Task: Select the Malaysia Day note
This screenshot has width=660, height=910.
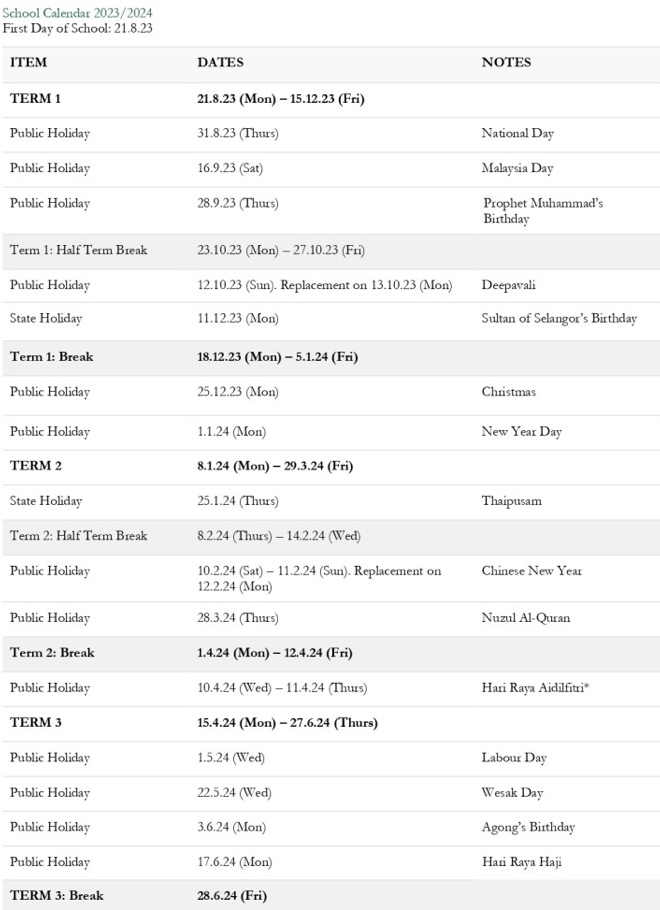Action: click(x=517, y=168)
